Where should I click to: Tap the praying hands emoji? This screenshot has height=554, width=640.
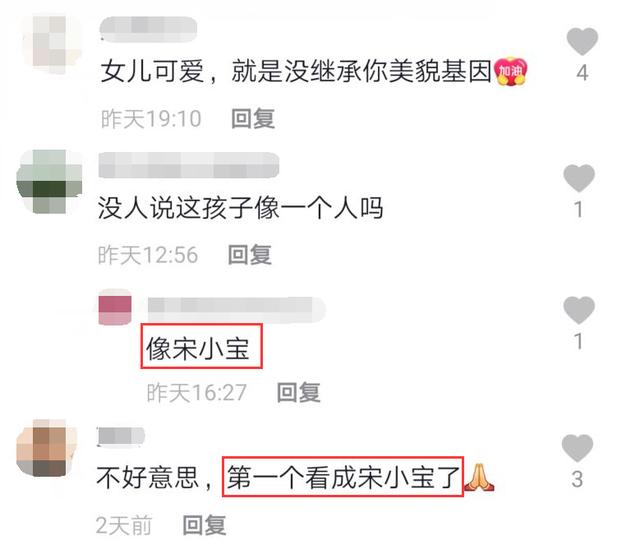tap(479, 477)
